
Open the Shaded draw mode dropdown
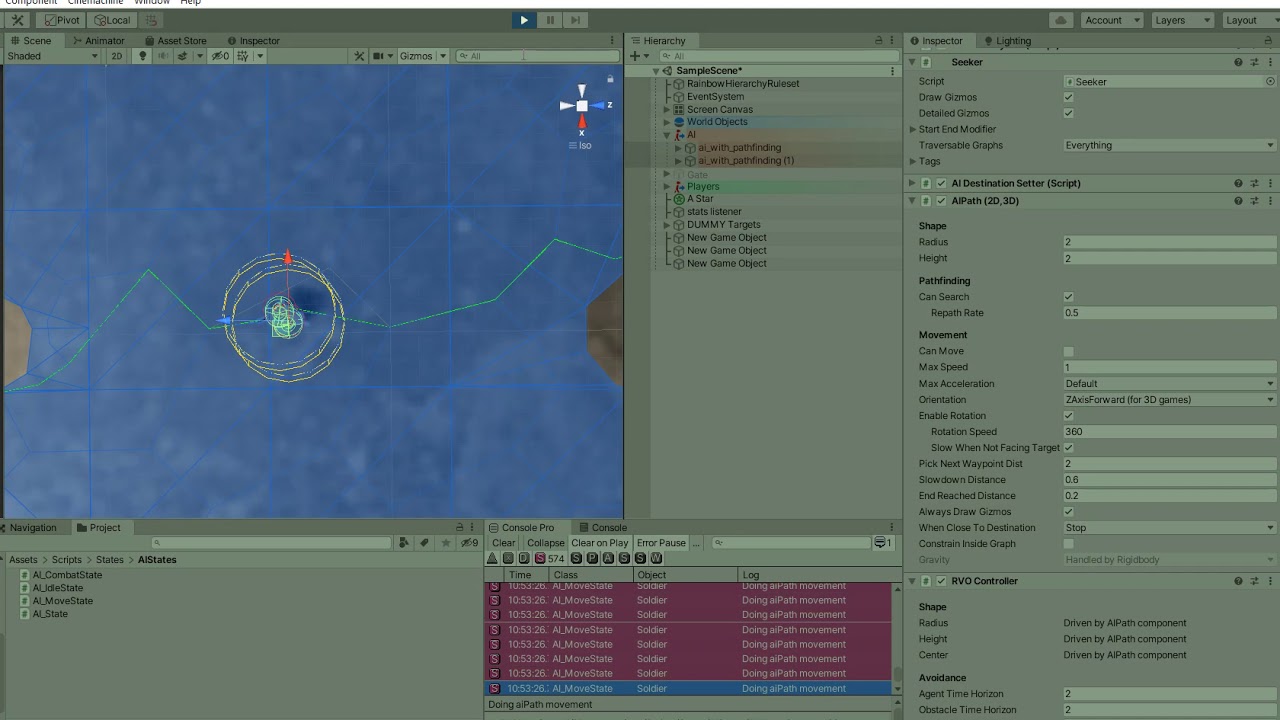click(x=52, y=56)
